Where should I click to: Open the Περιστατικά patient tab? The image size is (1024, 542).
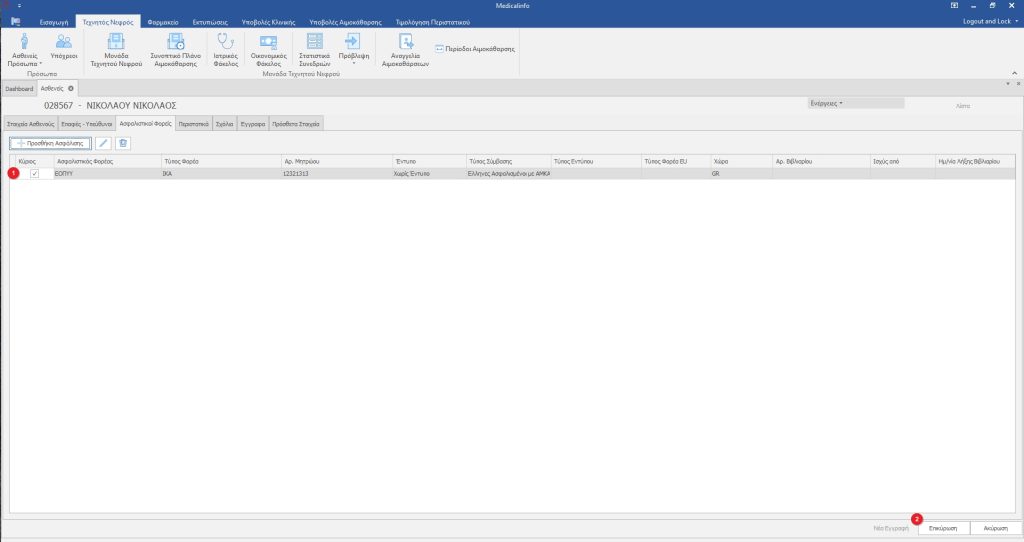click(193, 123)
